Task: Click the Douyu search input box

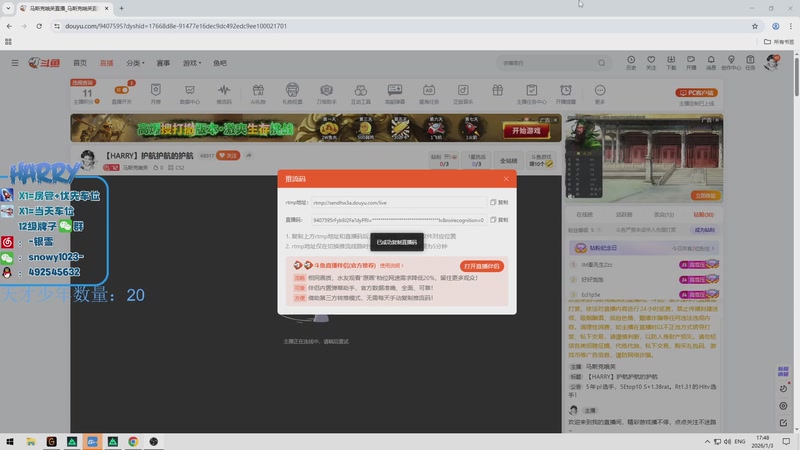Action: [546, 63]
